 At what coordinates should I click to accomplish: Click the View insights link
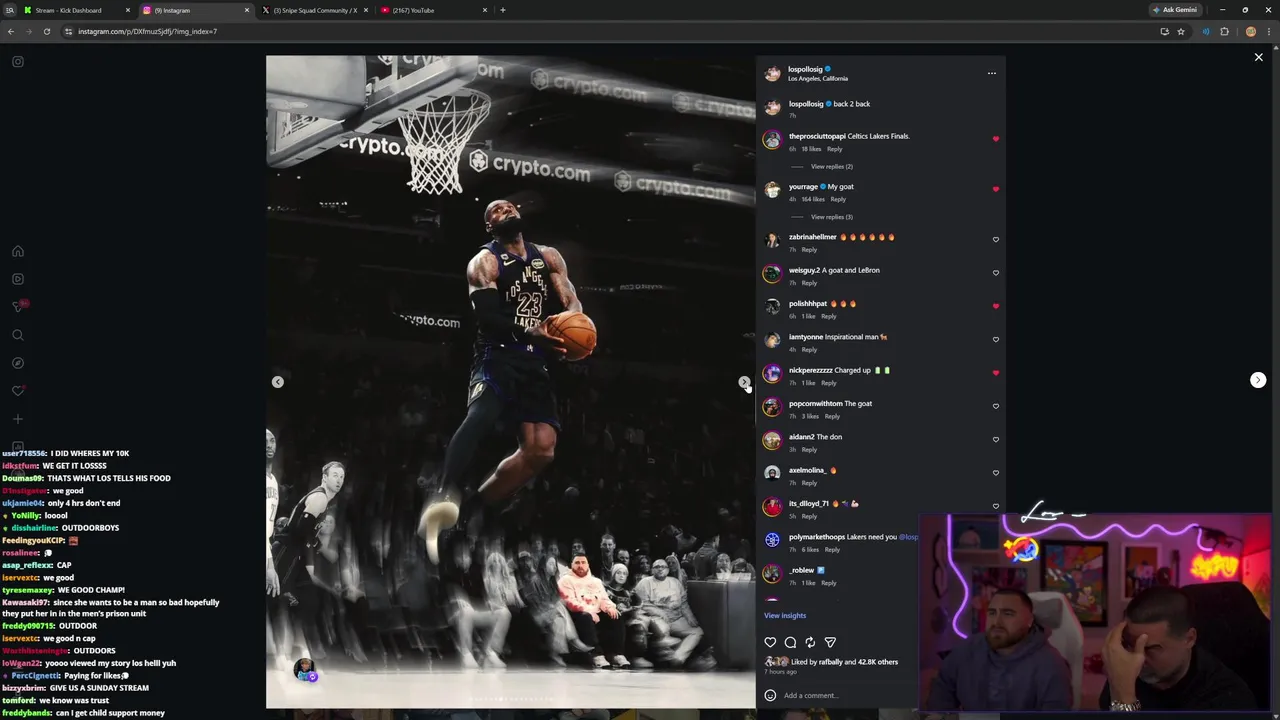pyautogui.click(x=785, y=615)
